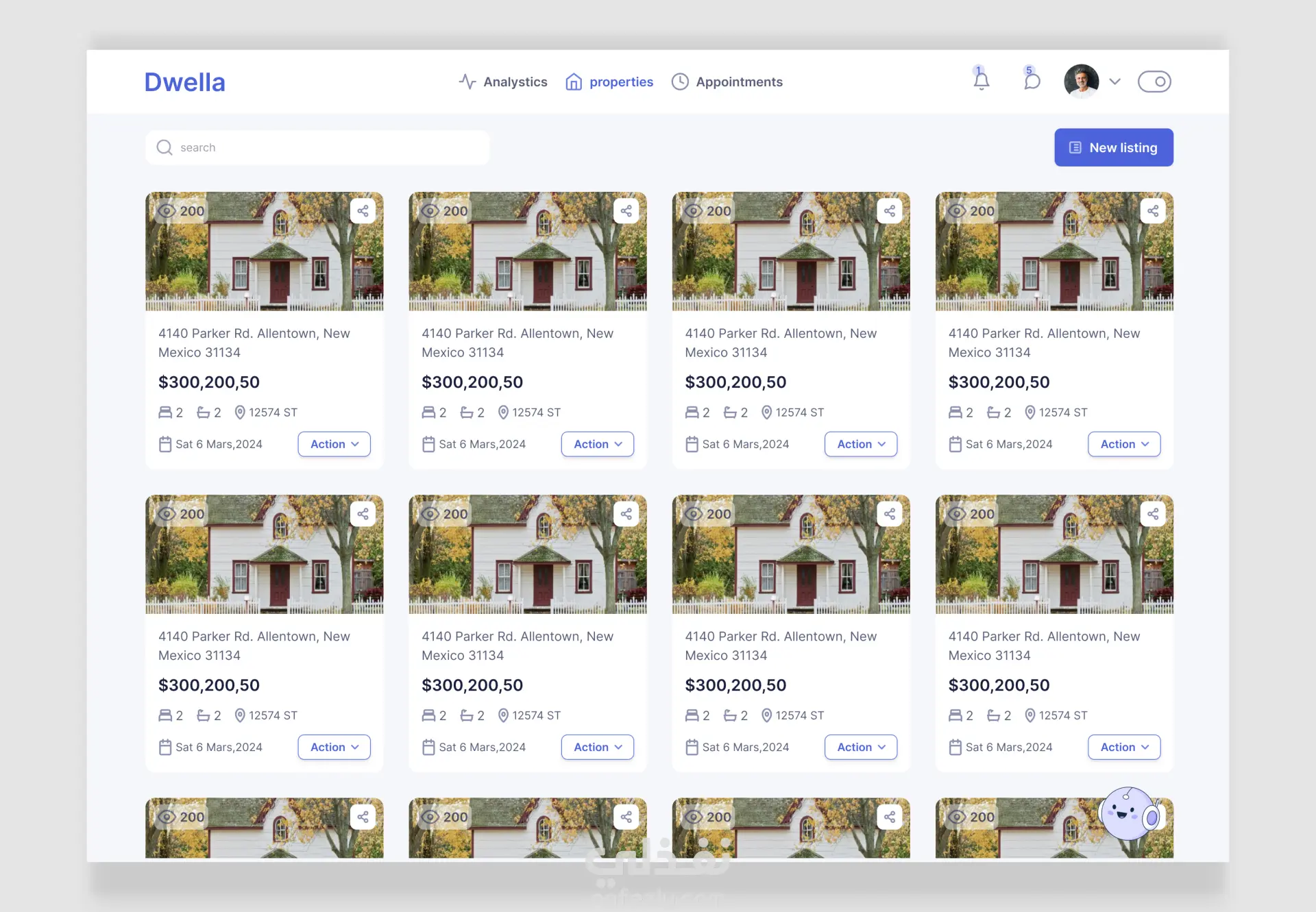Click the views eye icon on fourth second-row listing

(956, 514)
